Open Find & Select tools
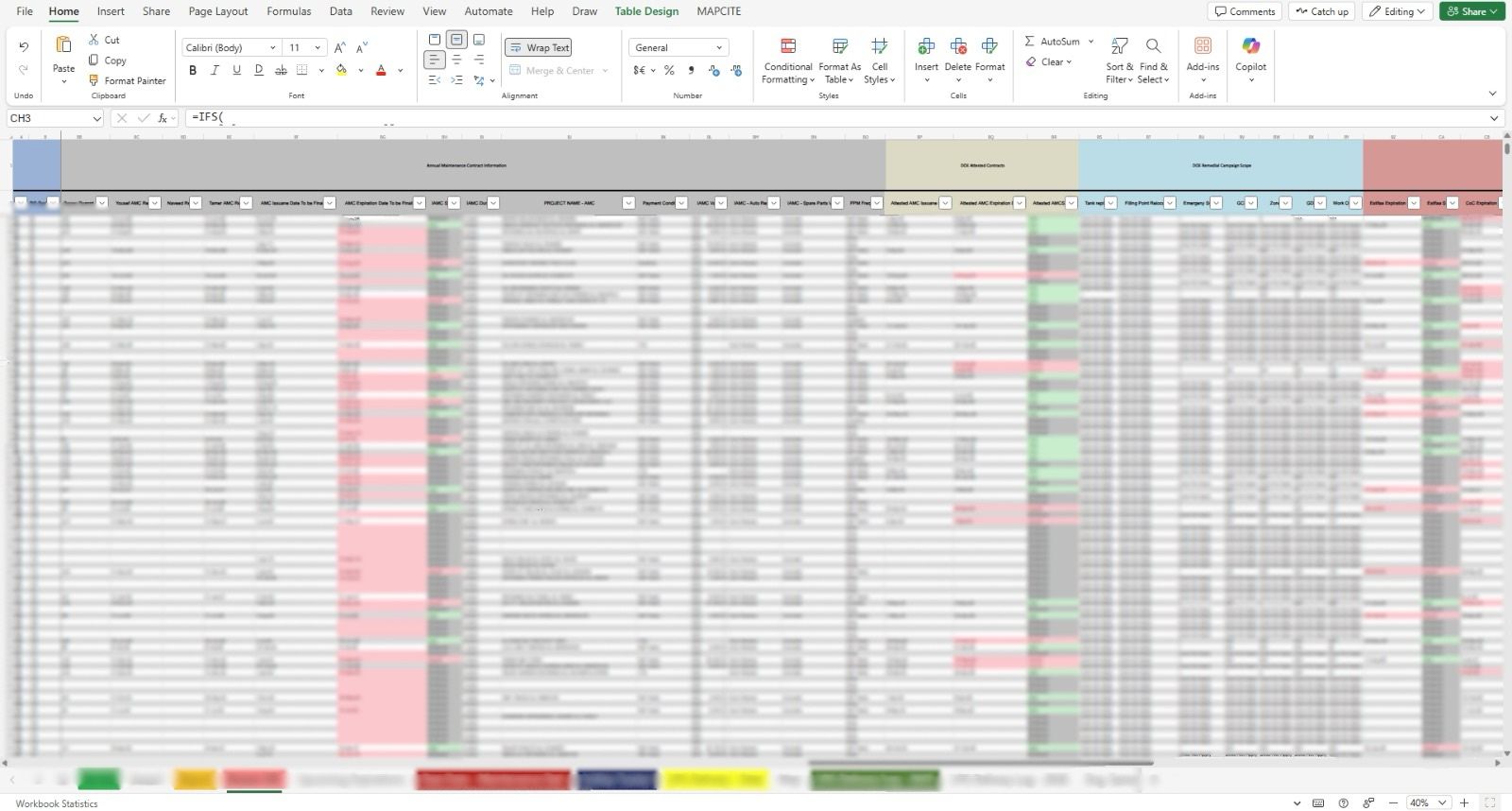Image resolution: width=1512 pixels, height=811 pixels. click(x=1153, y=60)
